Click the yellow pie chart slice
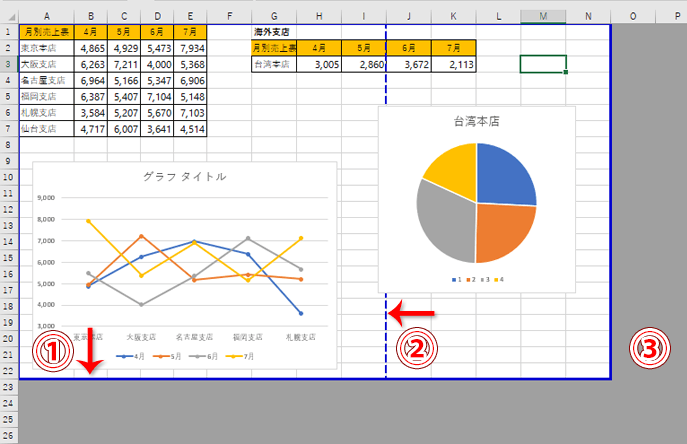This screenshot has width=687, height=444. (456, 171)
